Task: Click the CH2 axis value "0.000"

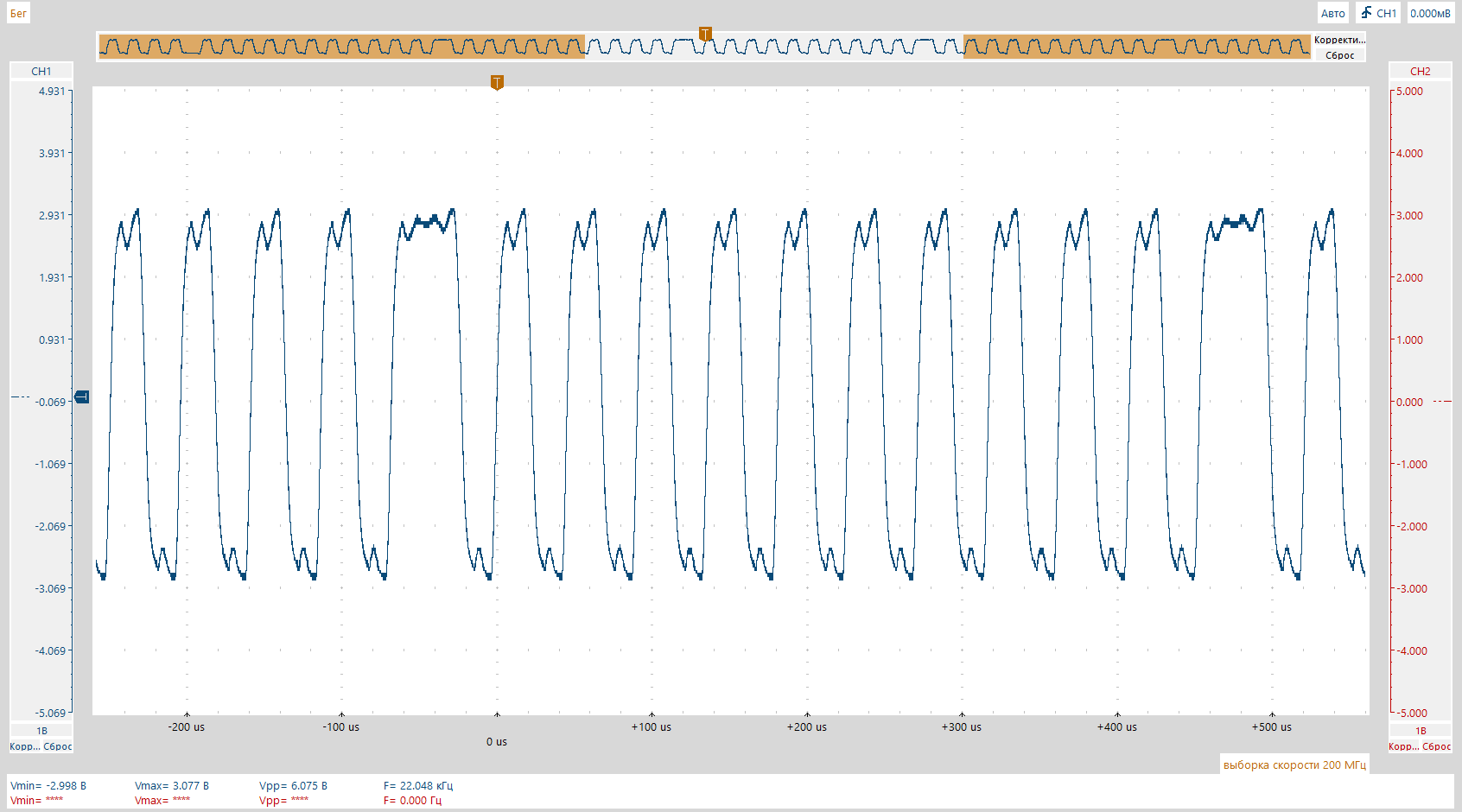Action: coord(1409,402)
